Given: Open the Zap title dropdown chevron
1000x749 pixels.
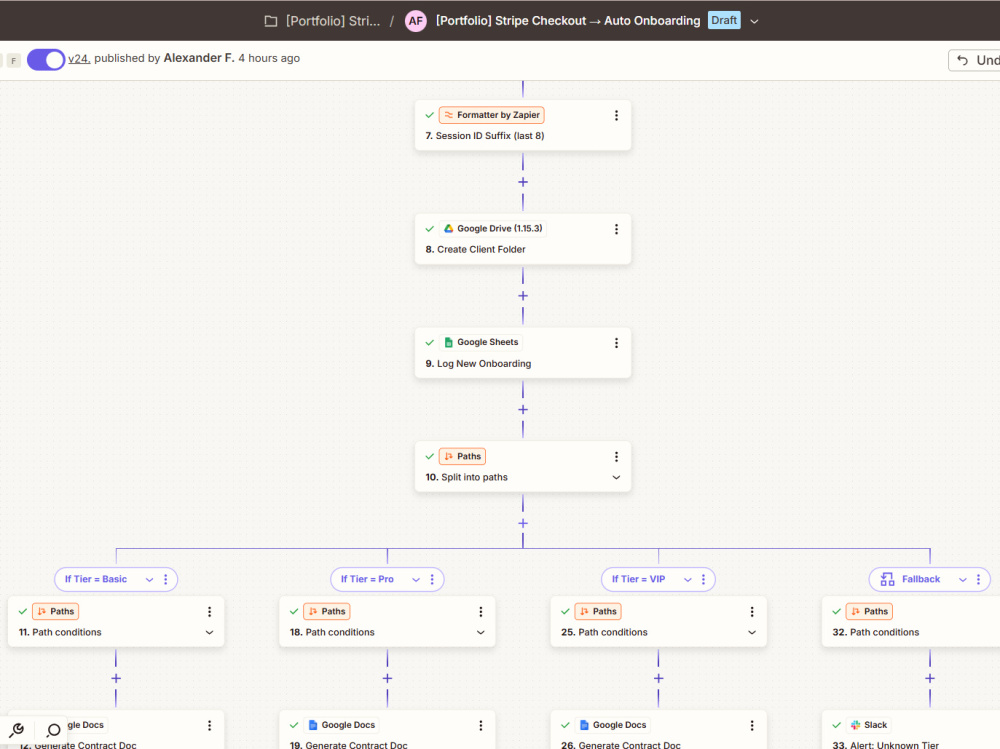Looking at the screenshot, I should [754, 21].
